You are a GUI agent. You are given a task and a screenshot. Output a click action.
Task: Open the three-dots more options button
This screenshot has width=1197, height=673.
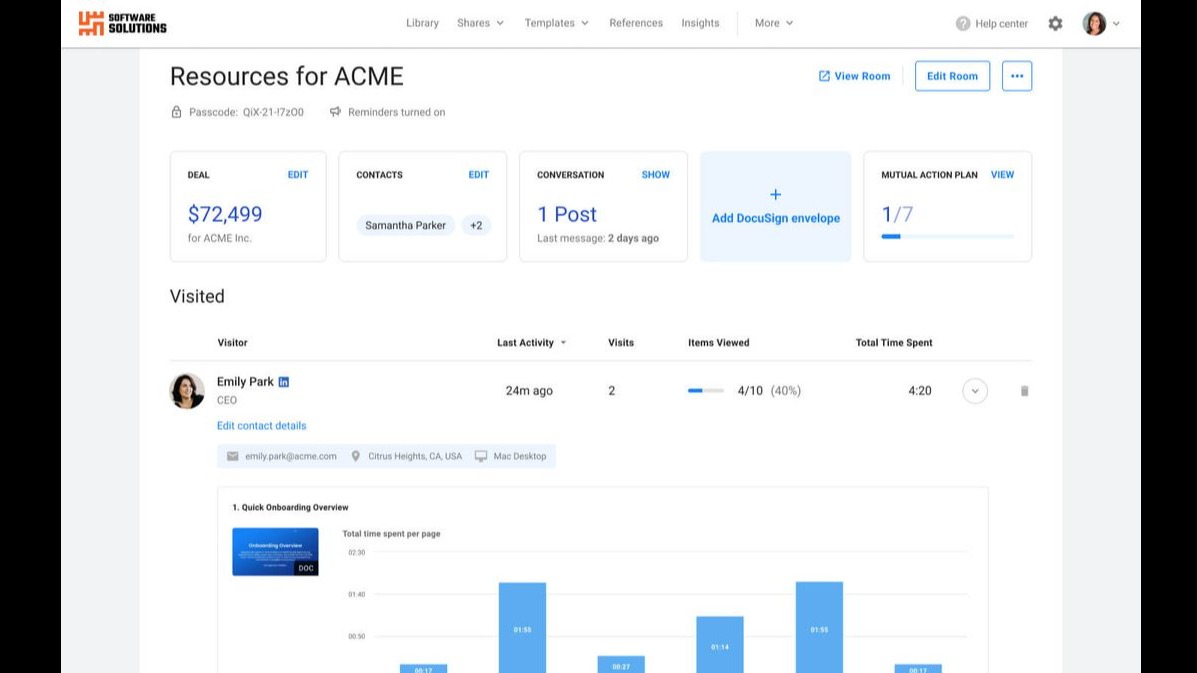point(1016,76)
